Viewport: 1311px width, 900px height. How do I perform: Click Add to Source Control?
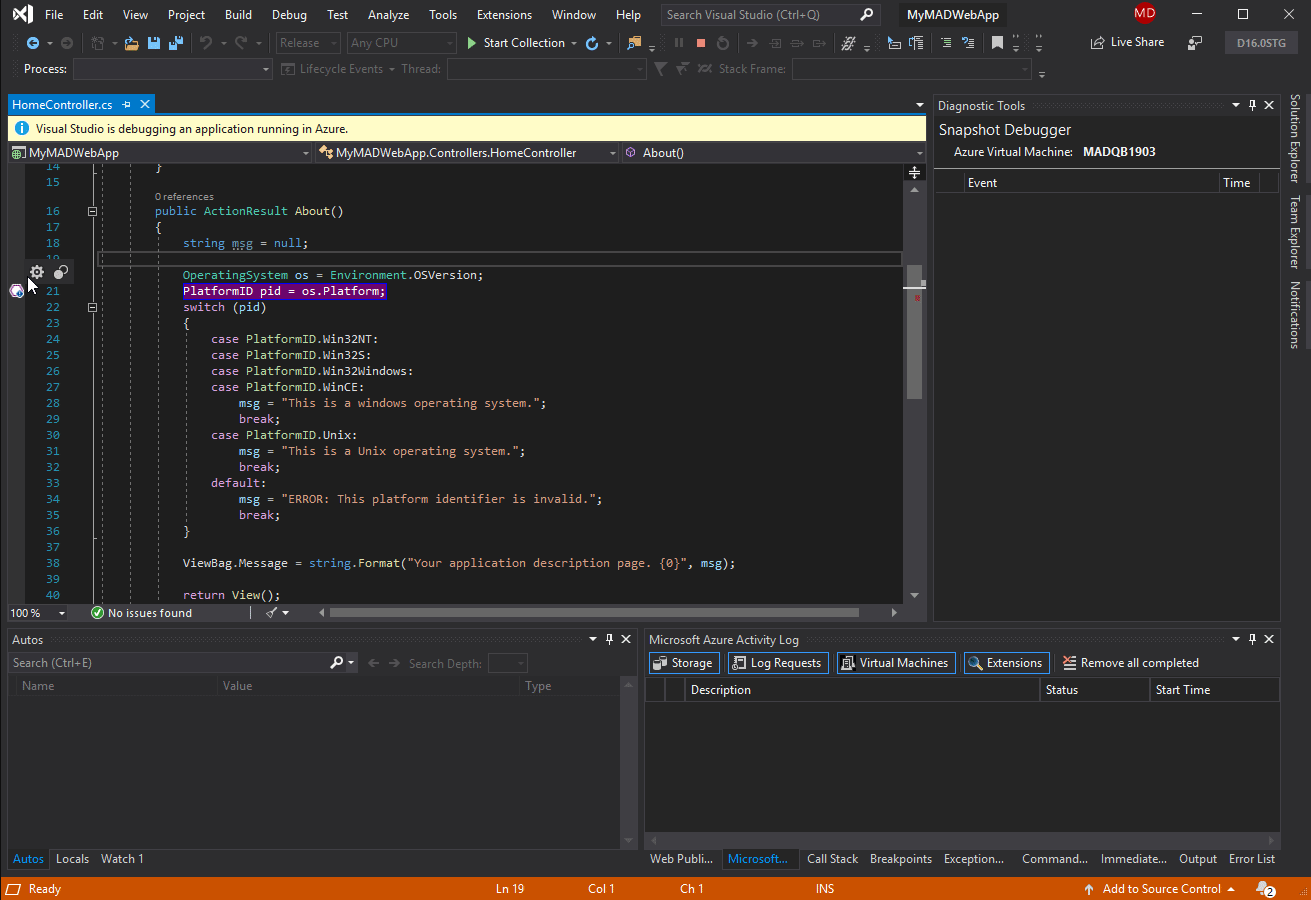tap(1159, 889)
